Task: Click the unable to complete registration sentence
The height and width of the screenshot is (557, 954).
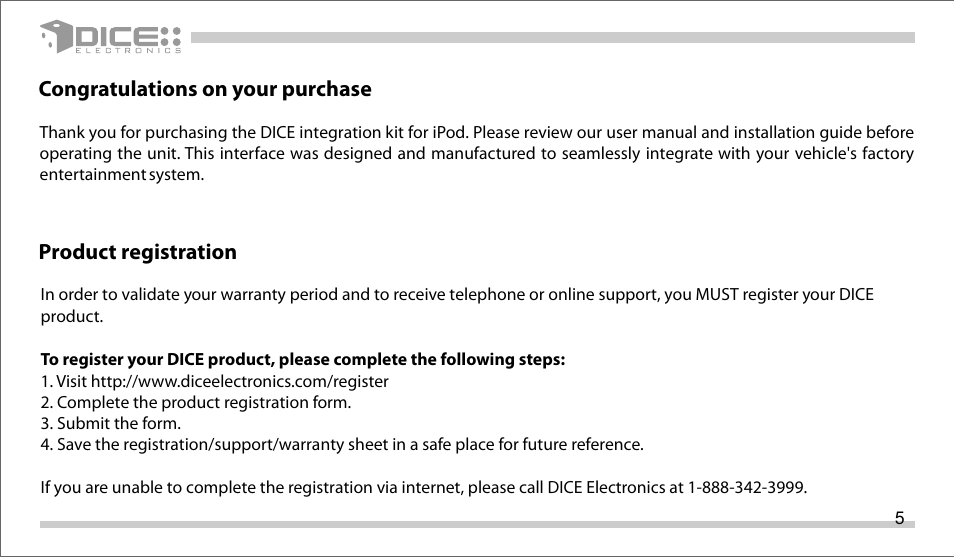Action: [x=423, y=488]
